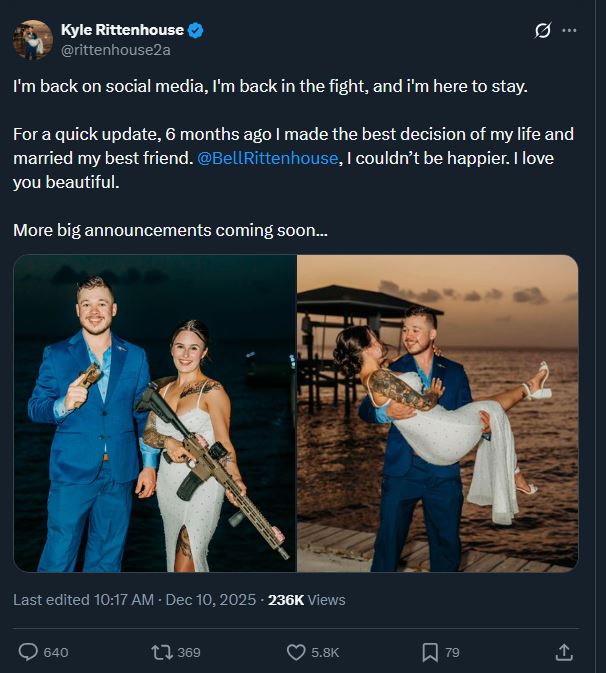Open the left photo with the rifle
This screenshot has height=673, width=606.
point(154,413)
